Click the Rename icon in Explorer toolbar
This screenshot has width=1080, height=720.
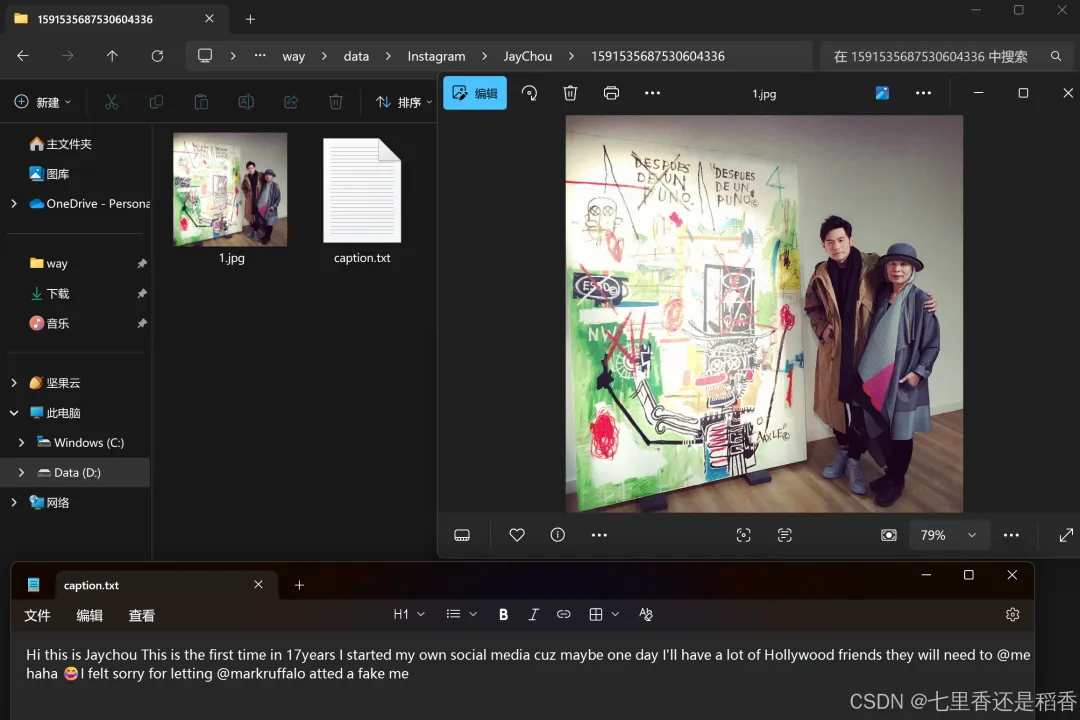(x=246, y=102)
